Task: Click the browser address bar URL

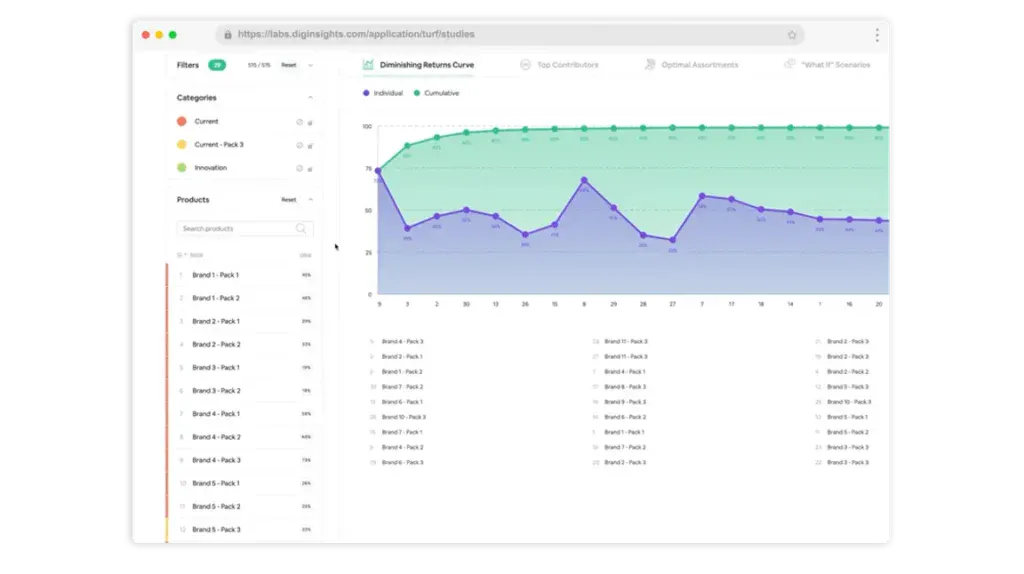Action: point(356,35)
